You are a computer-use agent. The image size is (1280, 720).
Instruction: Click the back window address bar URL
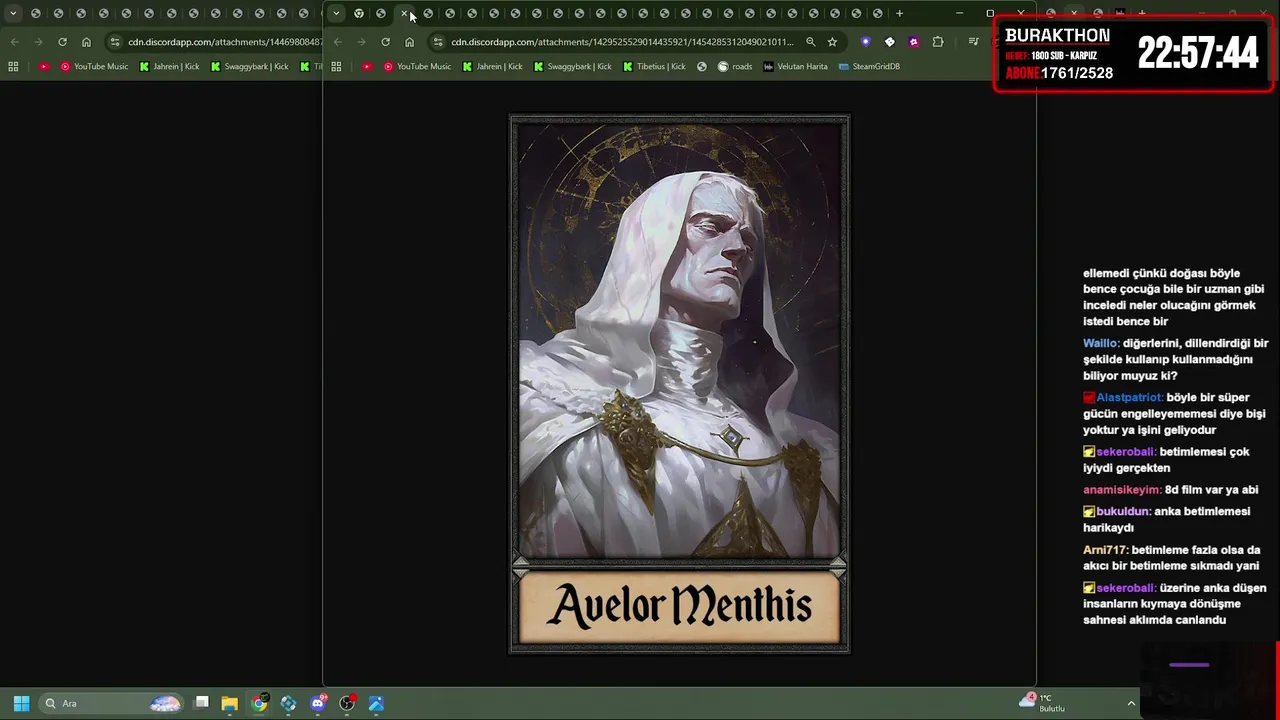pyautogui.click(x=225, y=42)
